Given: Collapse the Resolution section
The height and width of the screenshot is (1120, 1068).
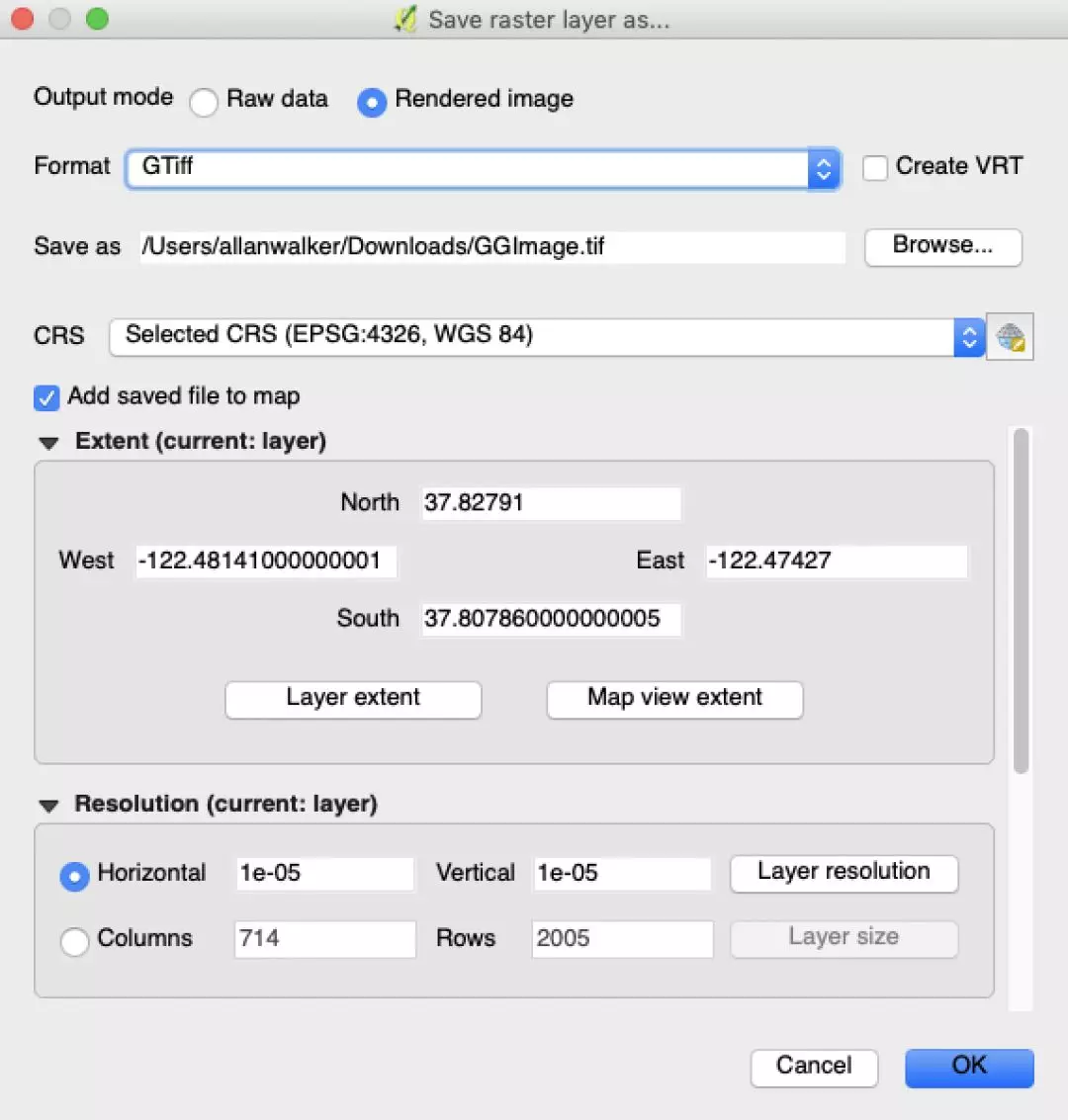Looking at the screenshot, I should (48, 806).
